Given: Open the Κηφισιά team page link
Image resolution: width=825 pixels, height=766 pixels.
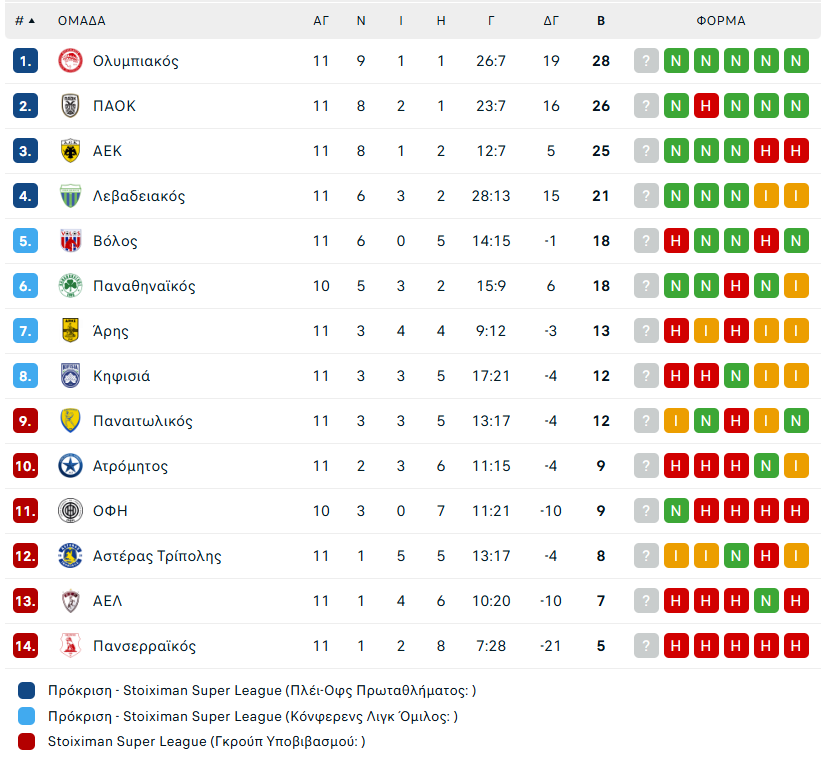Looking at the screenshot, I should point(121,376).
